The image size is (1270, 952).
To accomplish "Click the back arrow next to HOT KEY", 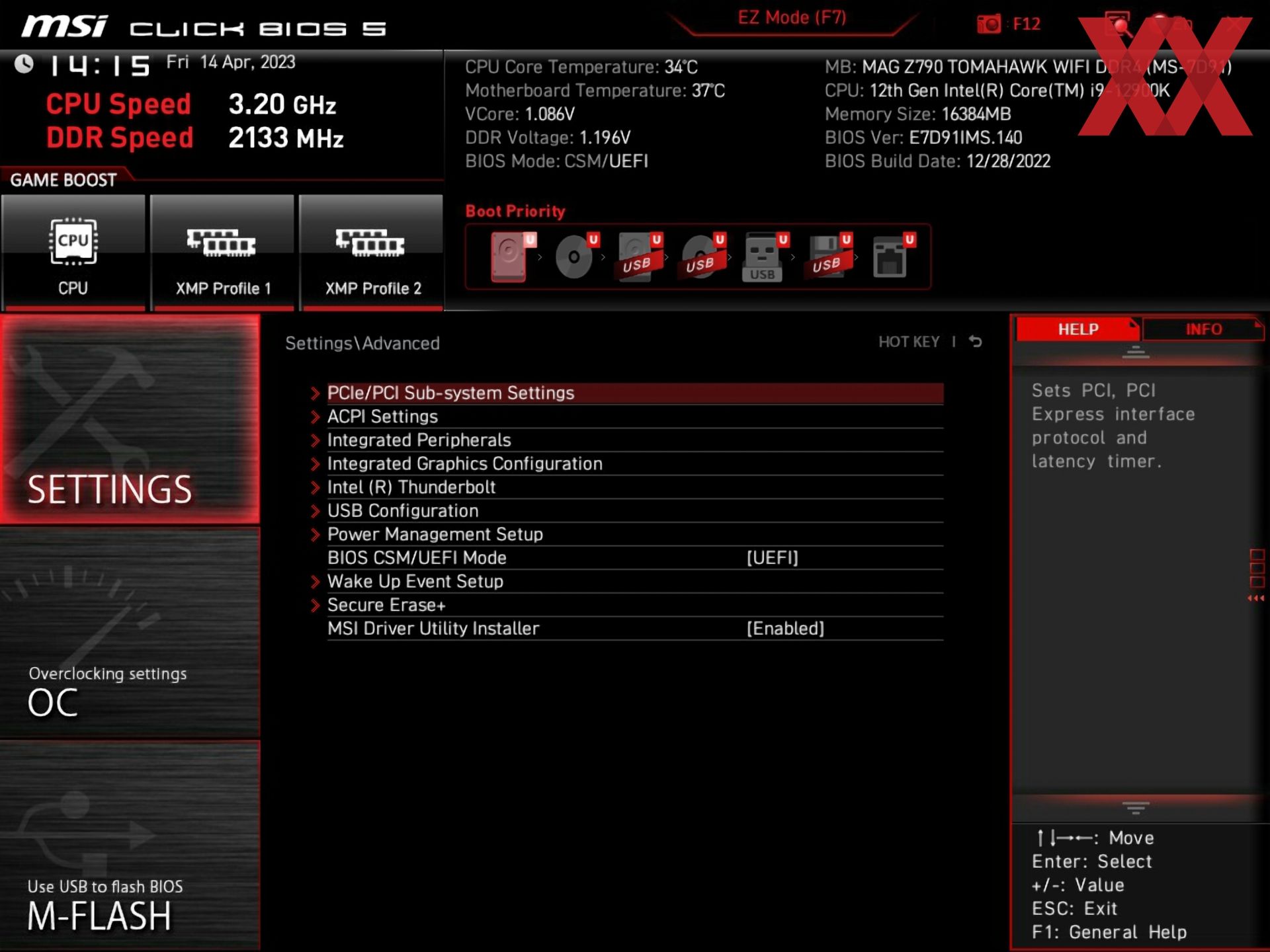I will click(x=975, y=342).
